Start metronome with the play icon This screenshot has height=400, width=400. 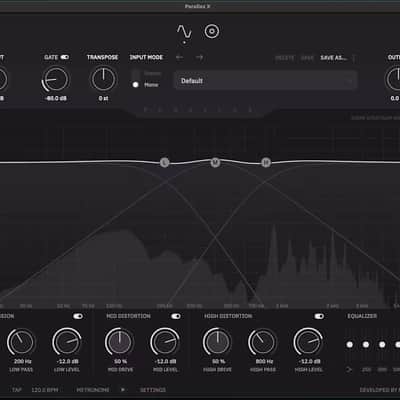[x=123, y=389]
